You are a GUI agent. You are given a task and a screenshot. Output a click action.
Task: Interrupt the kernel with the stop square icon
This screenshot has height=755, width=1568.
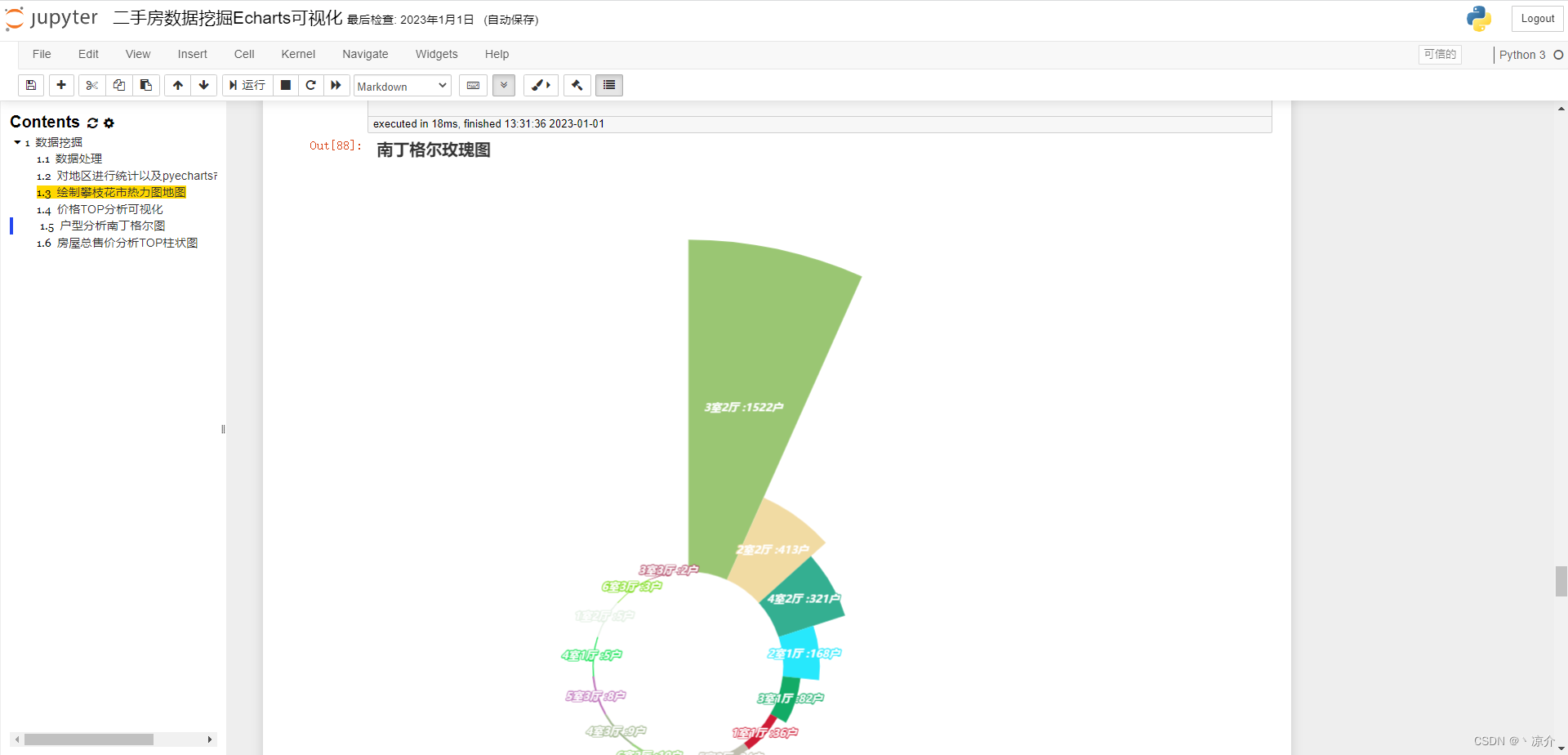pyautogui.click(x=286, y=85)
